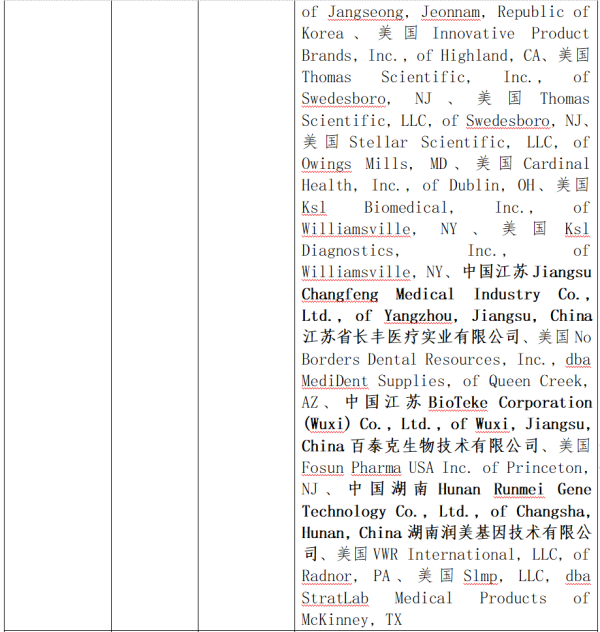The height and width of the screenshot is (632, 600).
Task: Click the word "Dublin"
Action: click(474, 186)
